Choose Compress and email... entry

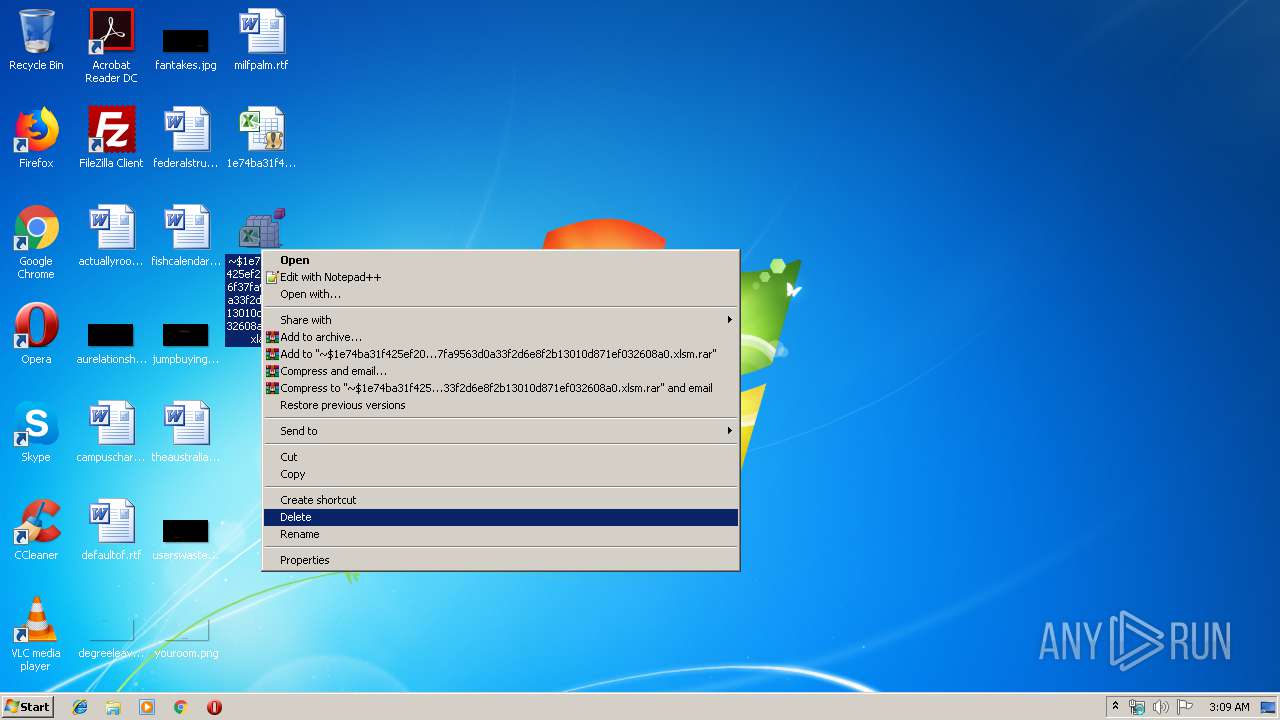pyautogui.click(x=500, y=371)
